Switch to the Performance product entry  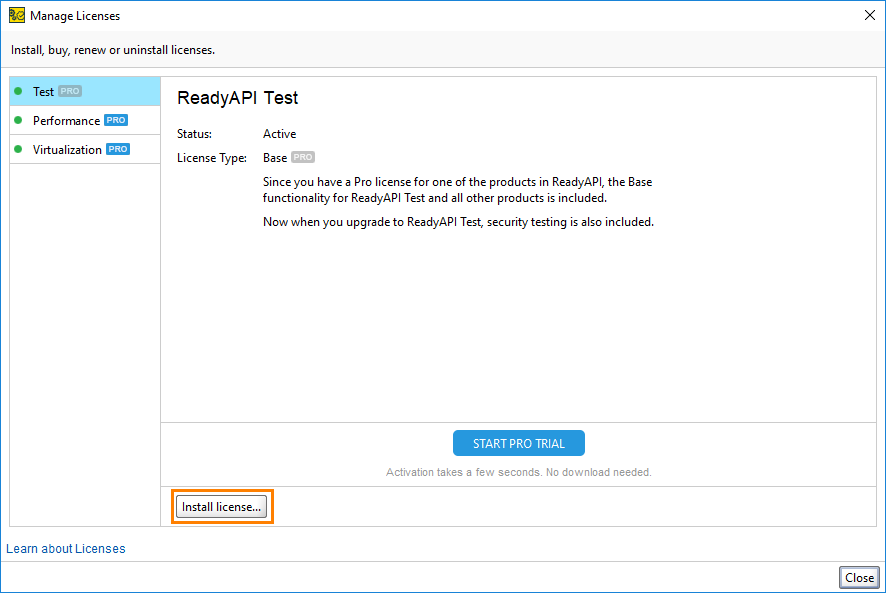[x=66, y=121]
